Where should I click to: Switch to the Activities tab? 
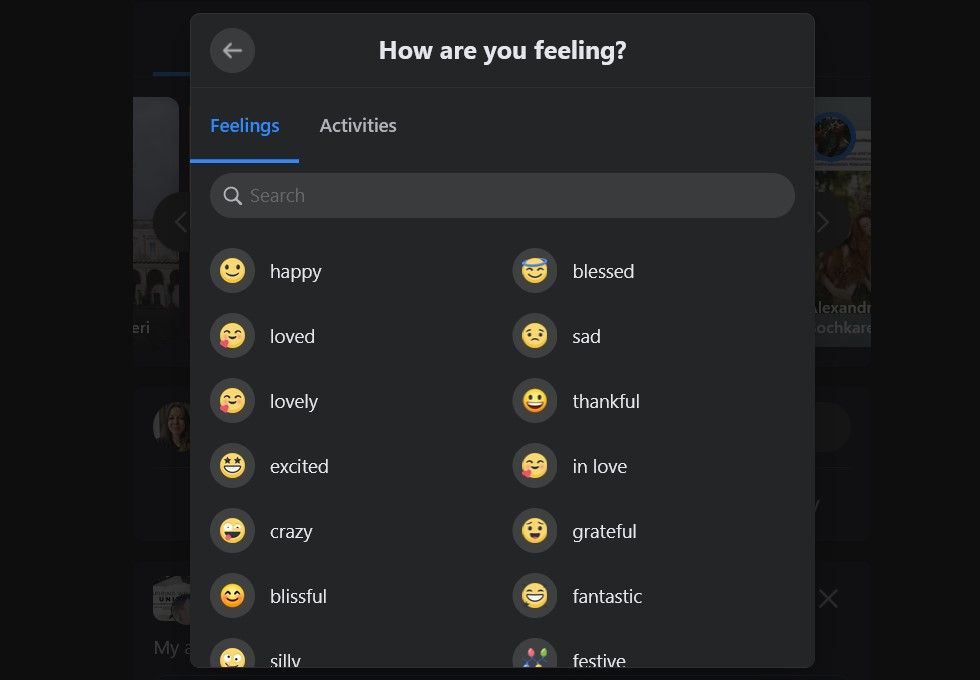pyautogui.click(x=358, y=126)
